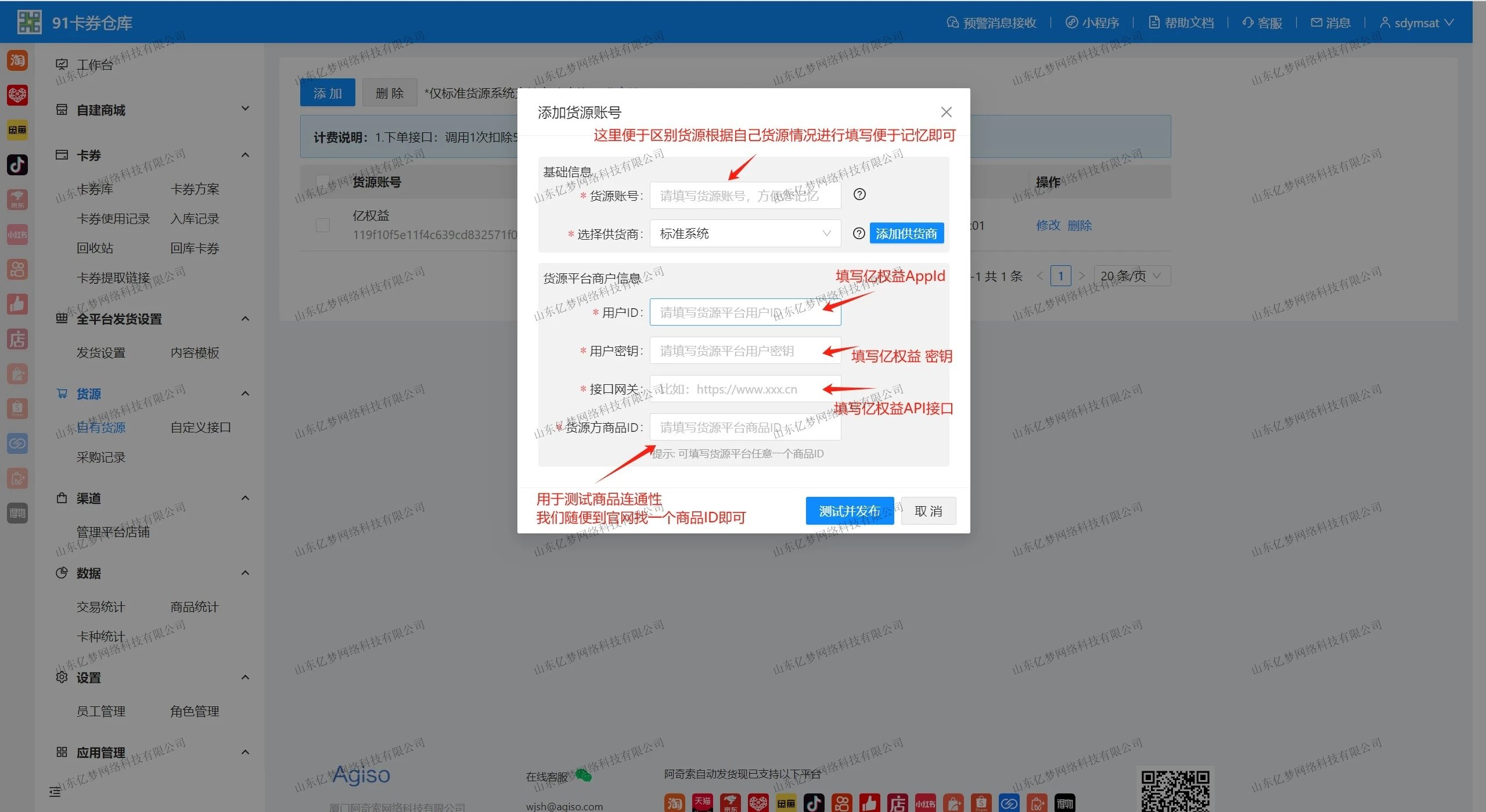Image resolution: width=1486 pixels, height=812 pixels.
Task: Select 消息 in the top menu bar
Action: pyautogui.click(x=1330, y=23)
